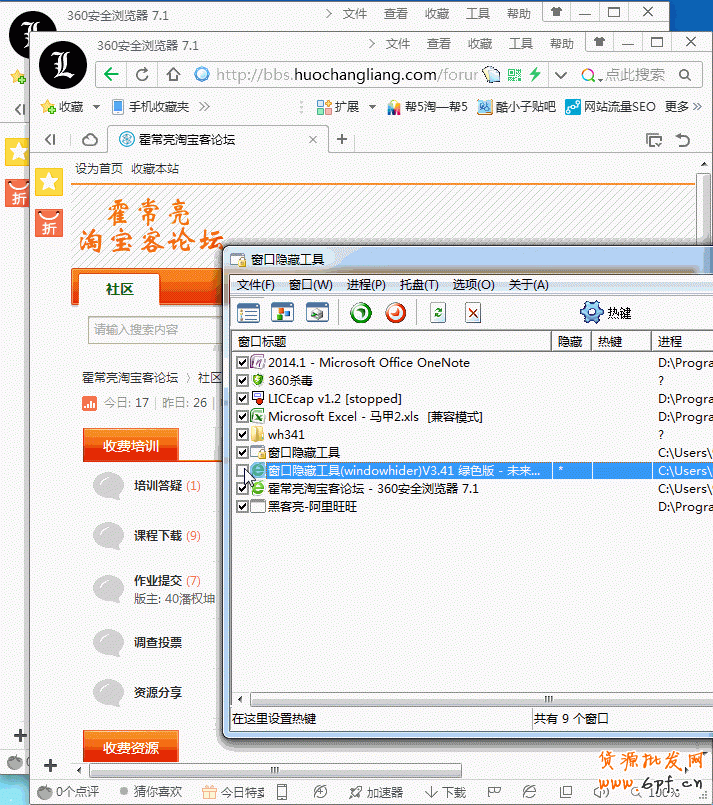
Task: Open the 培训答疑 forum link
Action: pyautogui.click(x=158, y=486)
